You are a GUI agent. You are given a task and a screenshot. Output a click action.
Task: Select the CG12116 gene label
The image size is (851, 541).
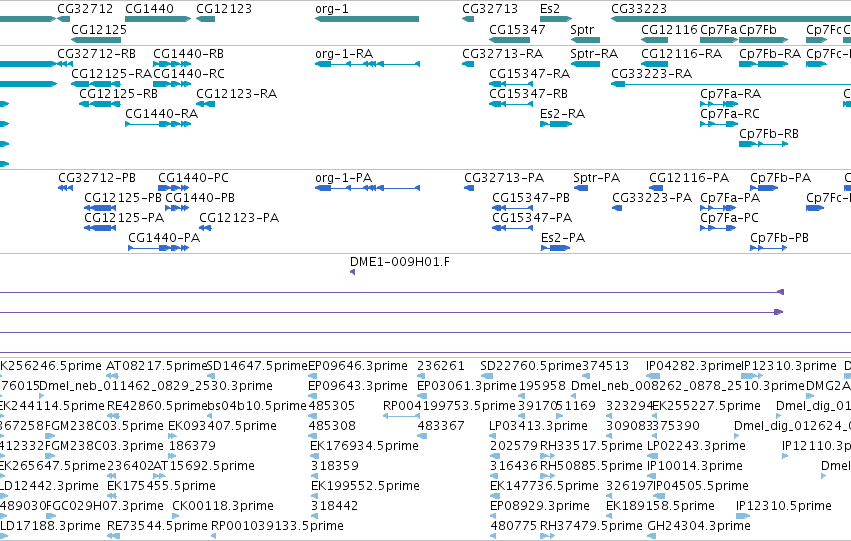(669, 29)
